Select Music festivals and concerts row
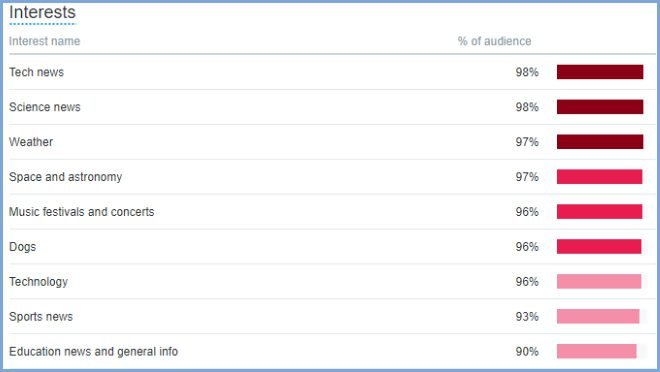The width and height of the screenshot is (660, 372). 332,212
